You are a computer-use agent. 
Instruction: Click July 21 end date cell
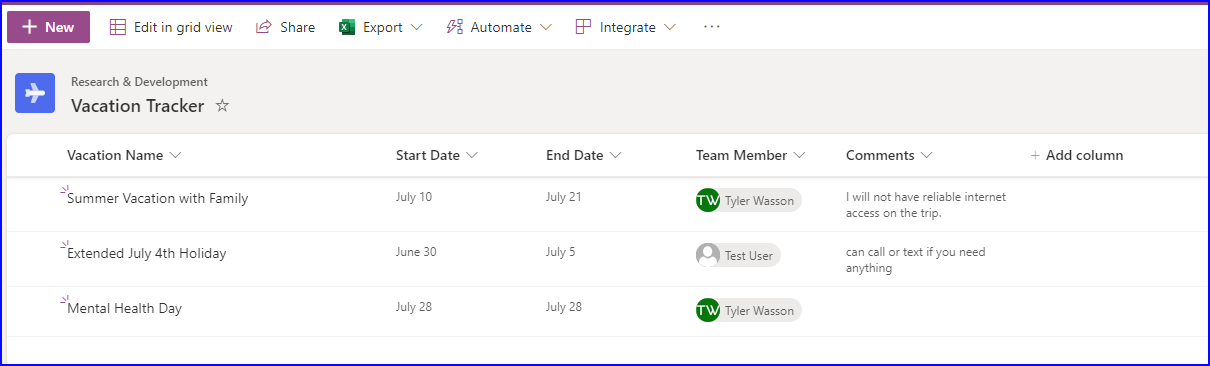(563, 197)
